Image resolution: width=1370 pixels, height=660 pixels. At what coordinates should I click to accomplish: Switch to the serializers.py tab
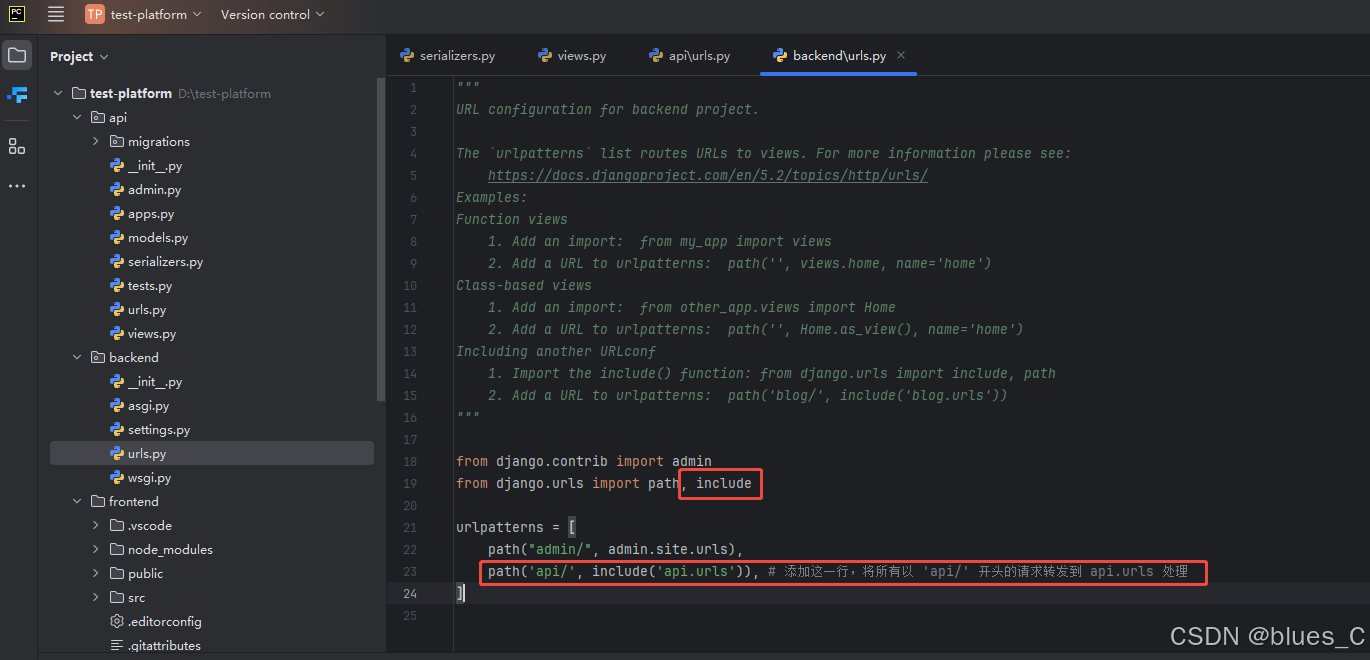click(x=447, y=56)
